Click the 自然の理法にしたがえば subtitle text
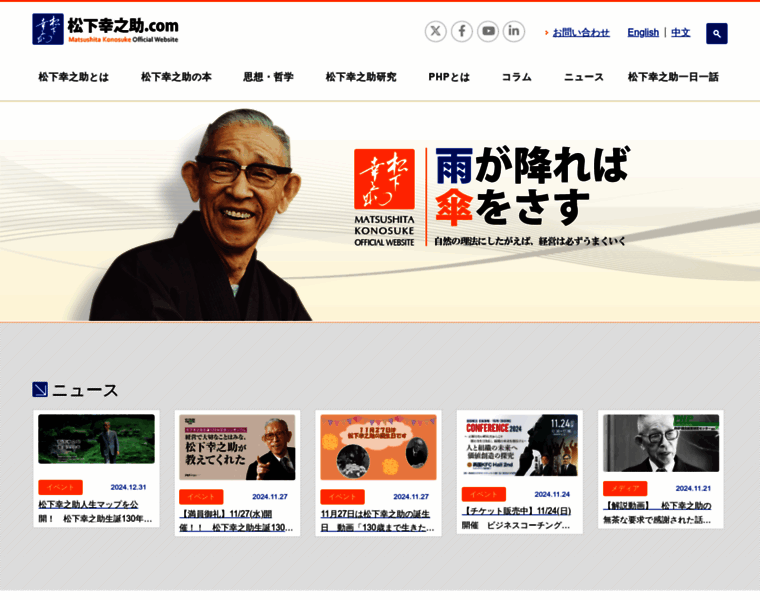This screenshot has width=760, height=600. pos(530,241)
